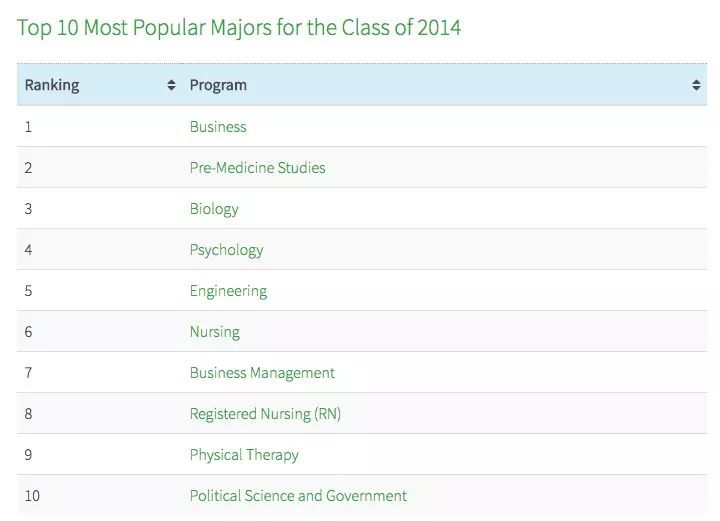Screen dimensions: 720x521
Task: Click the Top 10 Most Popular Majors heading
Action: [x=239, y=27]
